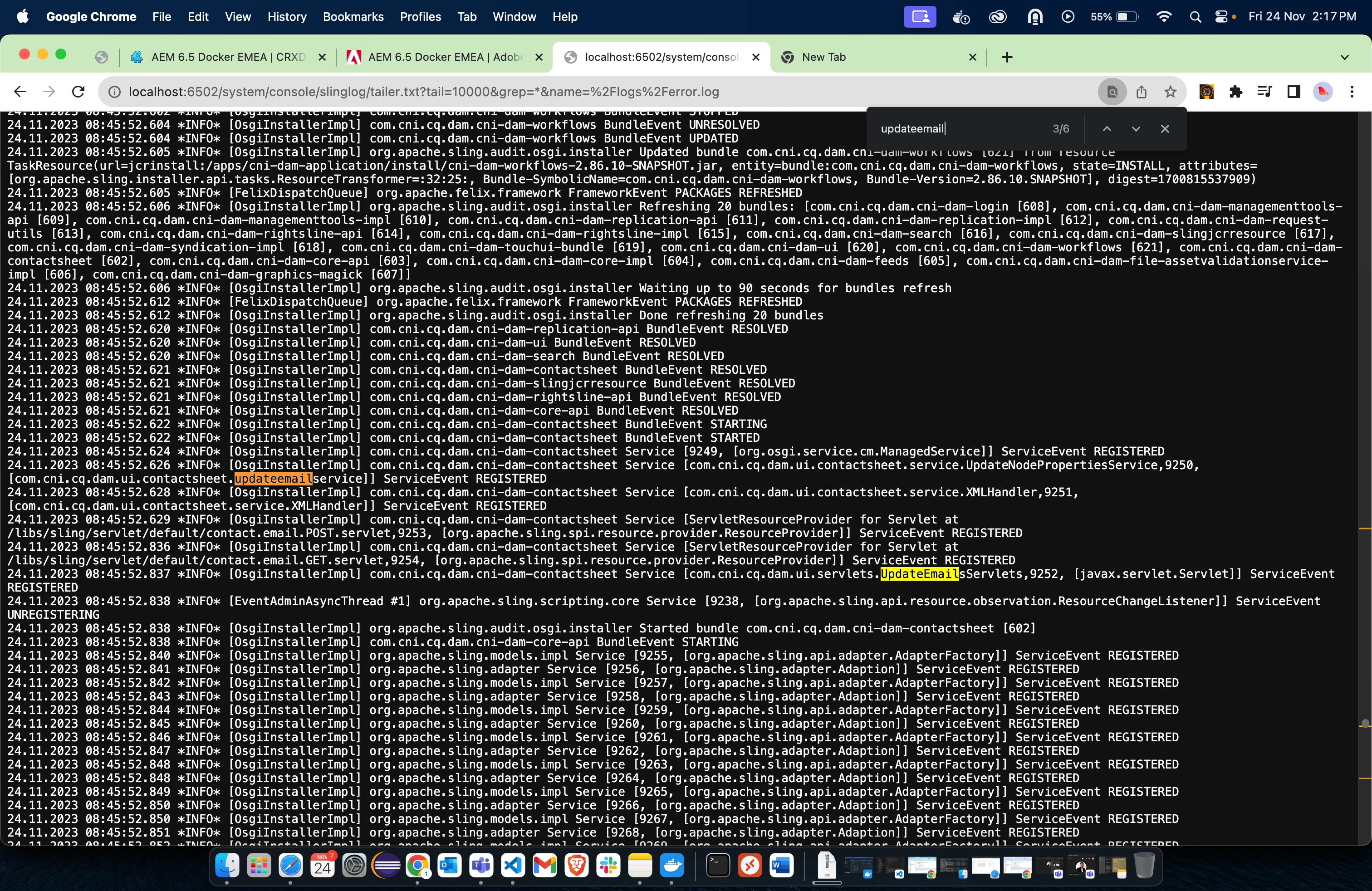Viewport: 1372px width, 891px height.
Task: Close the find bar
Action: [1165, 128]
